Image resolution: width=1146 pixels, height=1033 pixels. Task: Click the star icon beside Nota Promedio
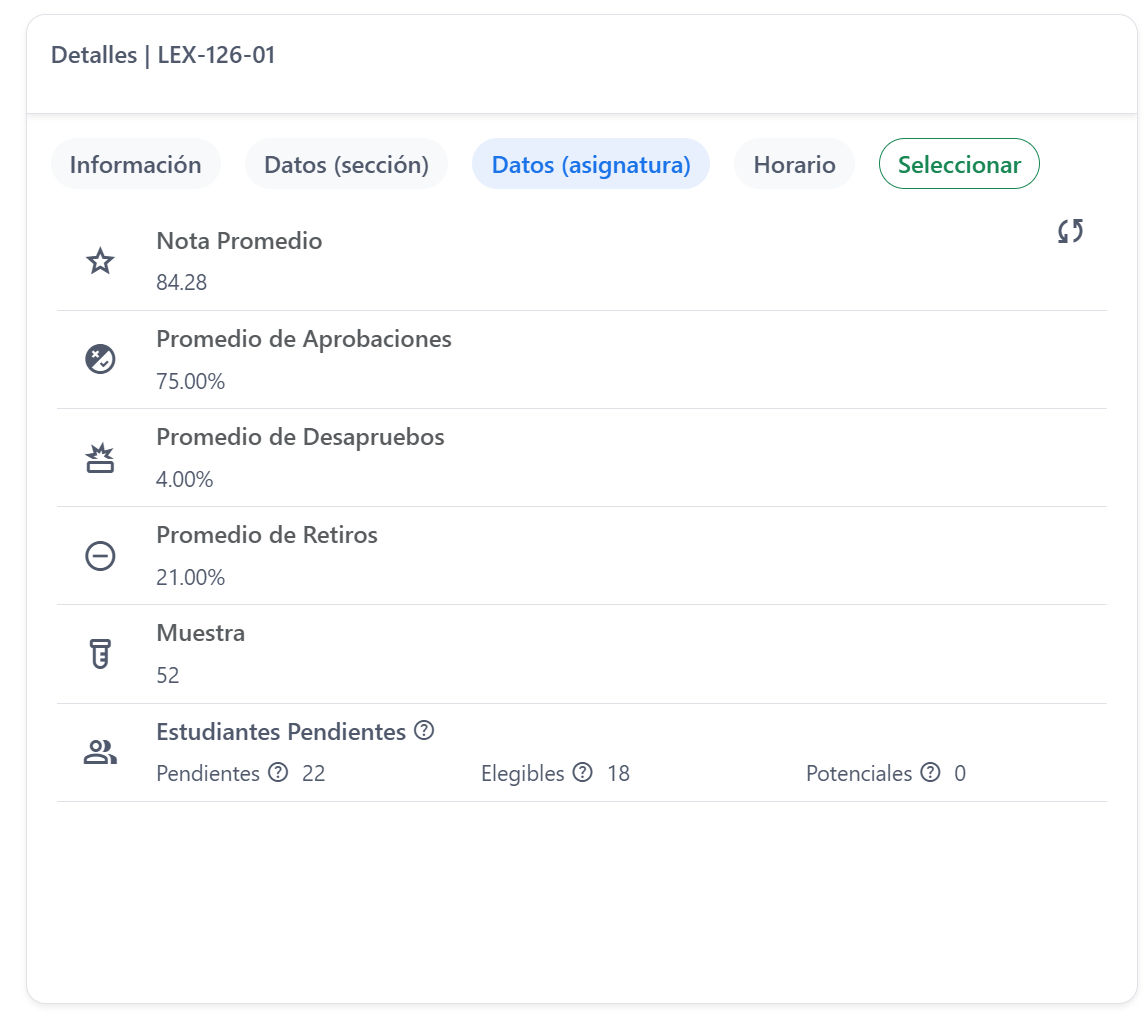(100, 261)
